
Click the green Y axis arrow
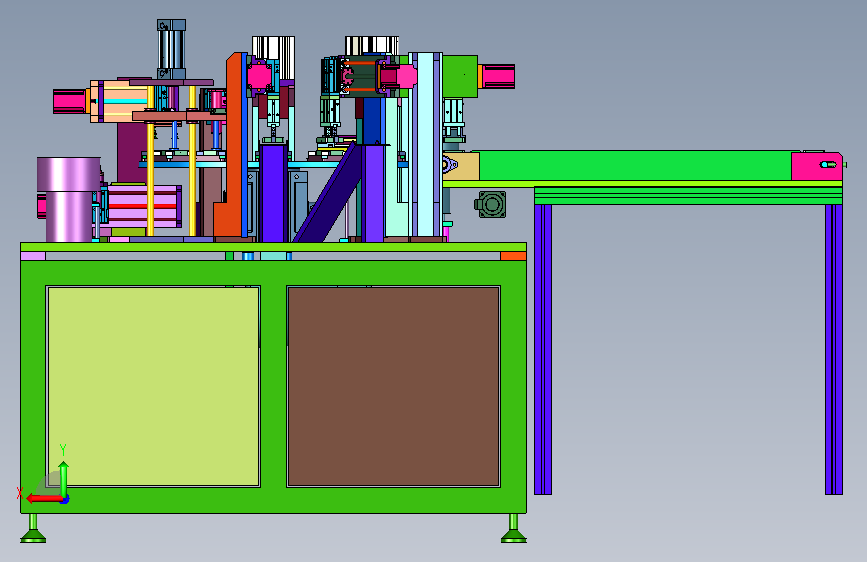coord(64,478)
